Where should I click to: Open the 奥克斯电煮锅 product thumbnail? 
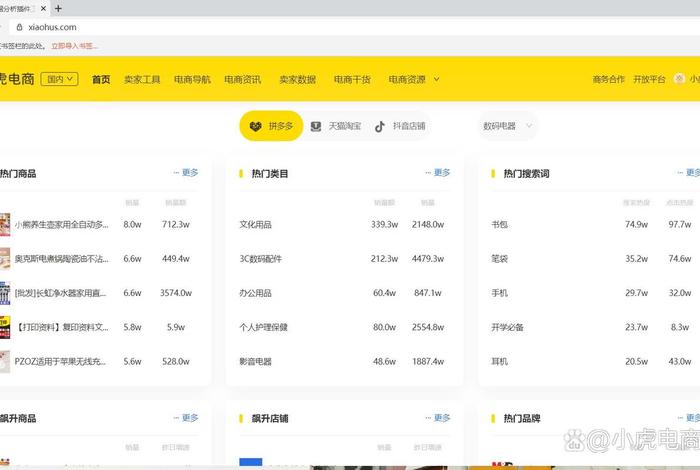click(x=4, y=259)
